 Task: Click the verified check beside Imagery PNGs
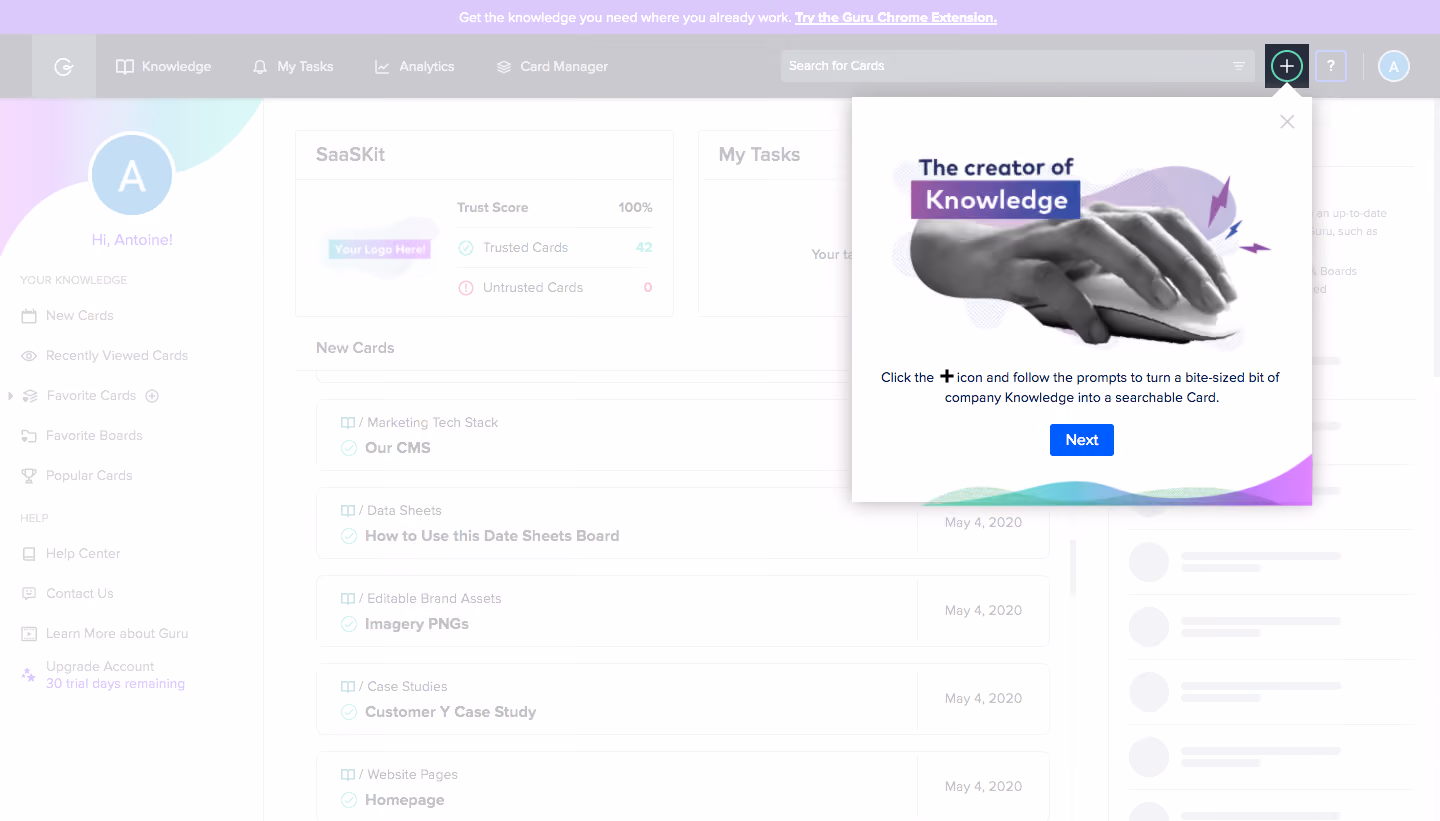click(349, 624)
